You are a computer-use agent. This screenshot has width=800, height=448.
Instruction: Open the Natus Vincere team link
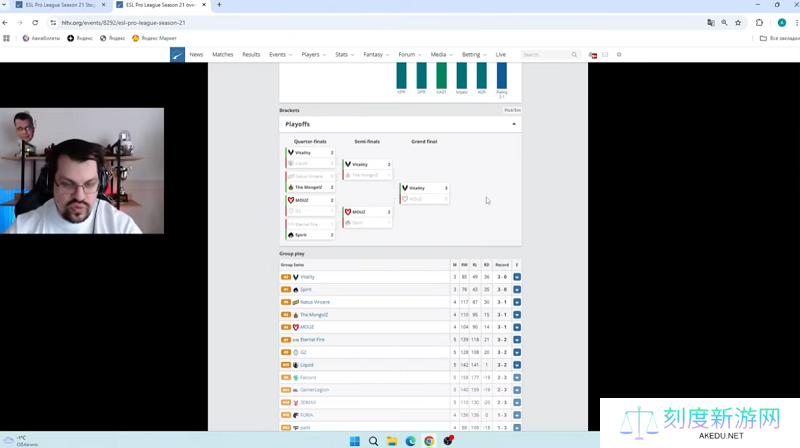315,302
